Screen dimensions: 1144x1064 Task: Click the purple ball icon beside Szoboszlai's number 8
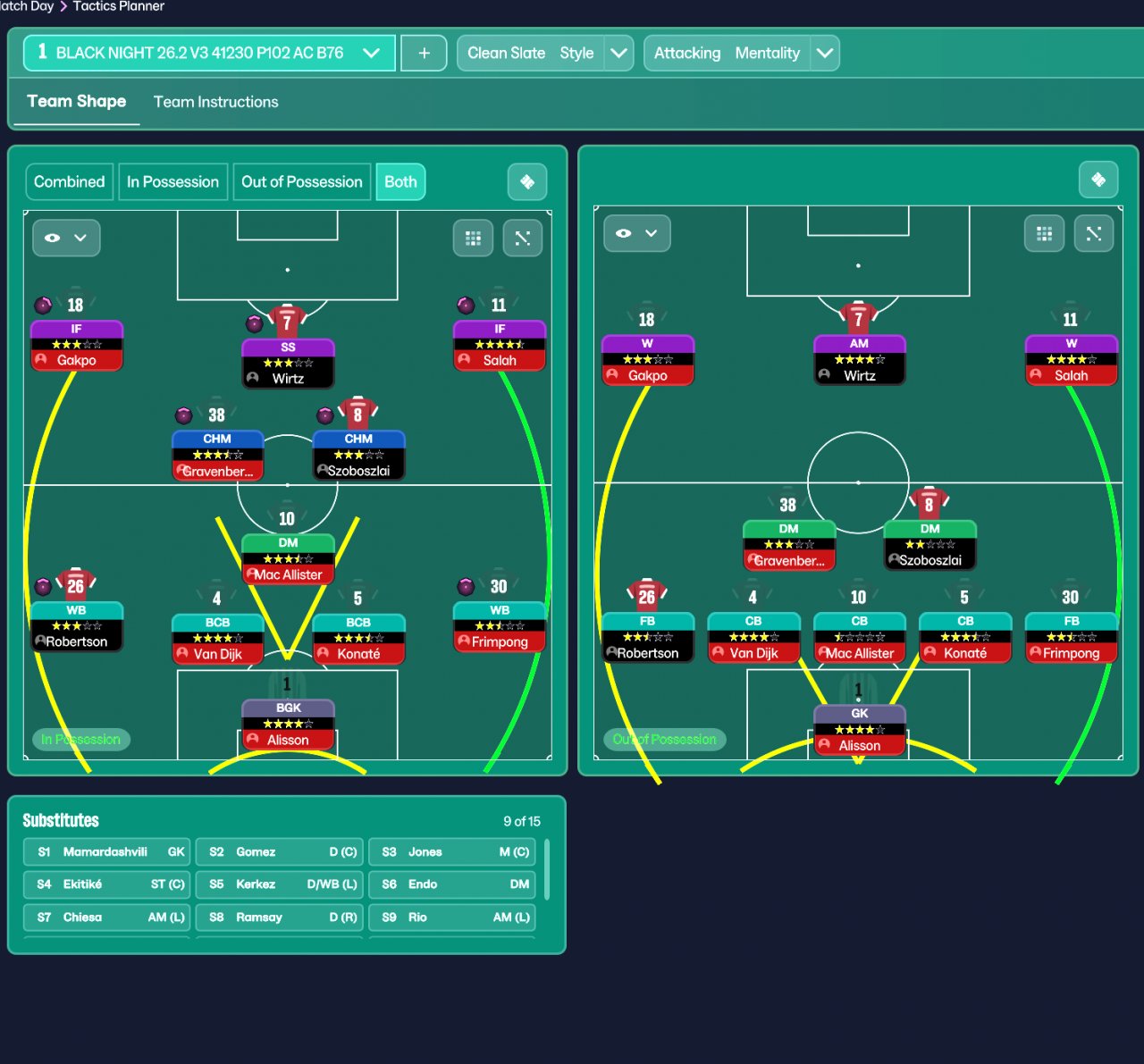coord(325,415)
